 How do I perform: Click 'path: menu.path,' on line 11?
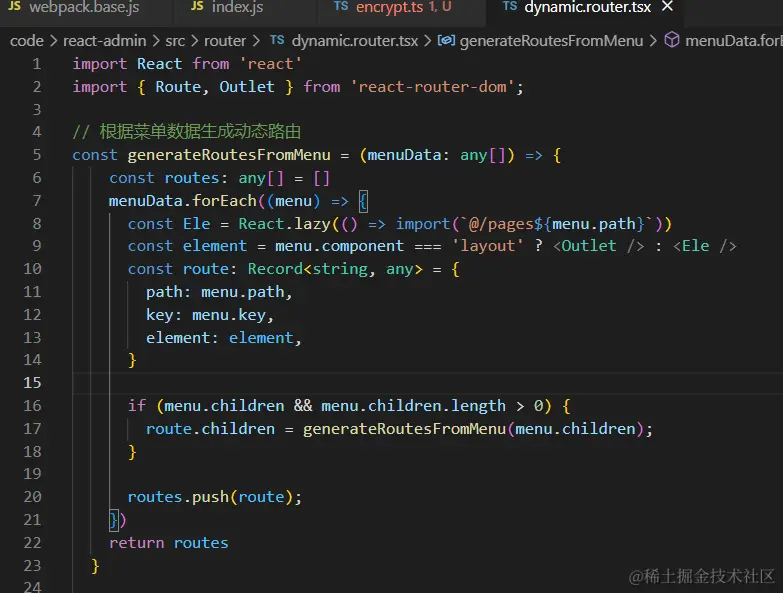219,292
